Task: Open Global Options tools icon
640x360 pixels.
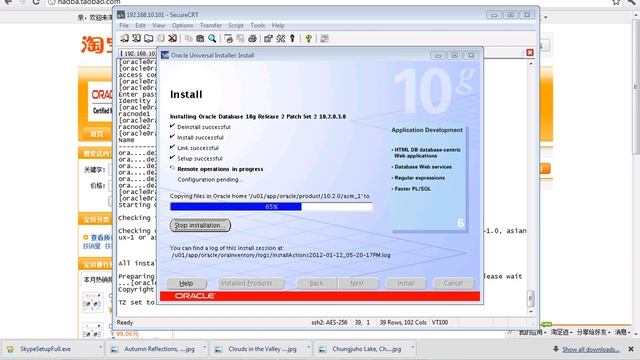Action: point(280,38)
